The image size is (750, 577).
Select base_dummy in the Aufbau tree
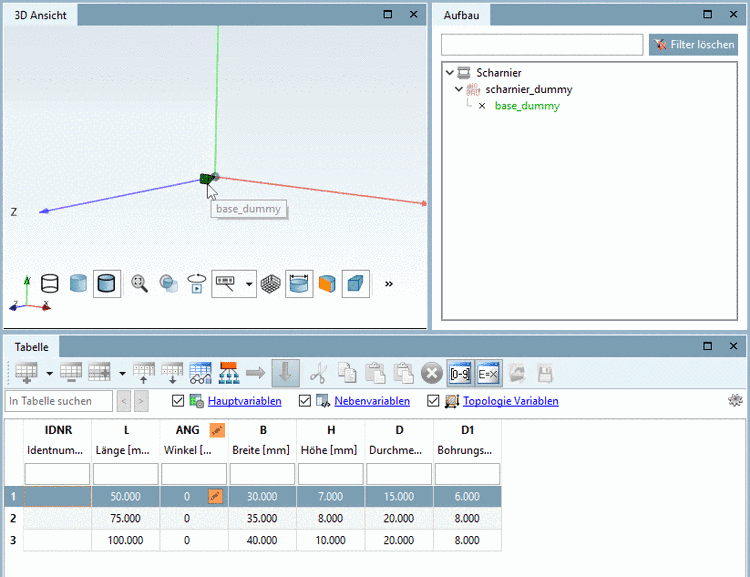pyautogui.click(x=527, y=106)
